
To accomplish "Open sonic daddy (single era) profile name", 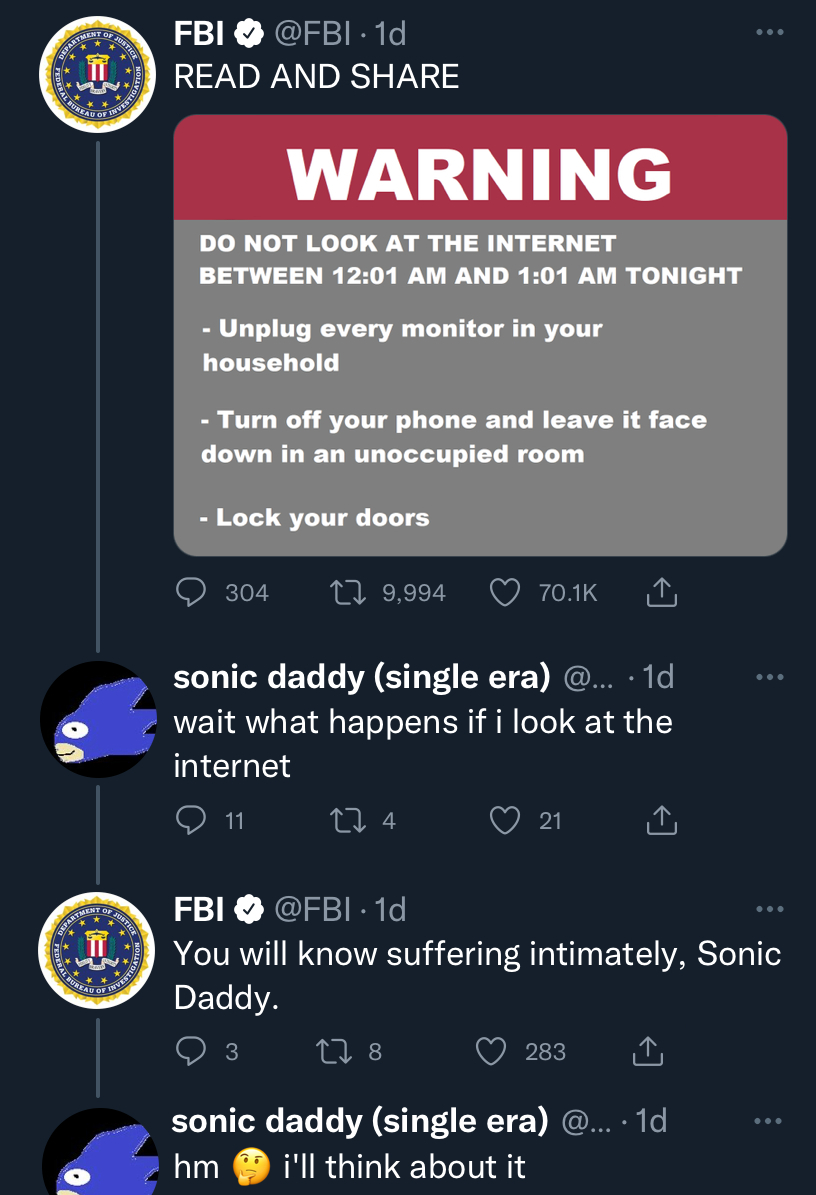I will pyautogui.click(x=361, y=677).
